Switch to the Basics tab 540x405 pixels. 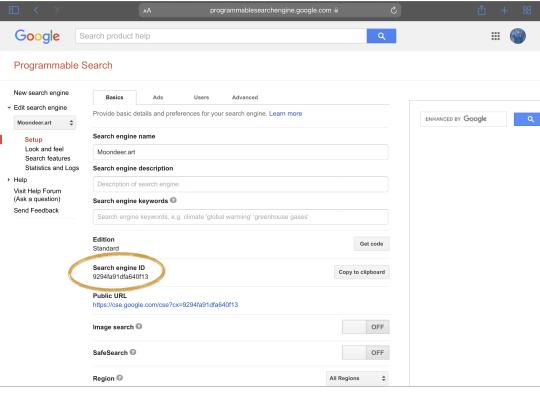point(114,97)
